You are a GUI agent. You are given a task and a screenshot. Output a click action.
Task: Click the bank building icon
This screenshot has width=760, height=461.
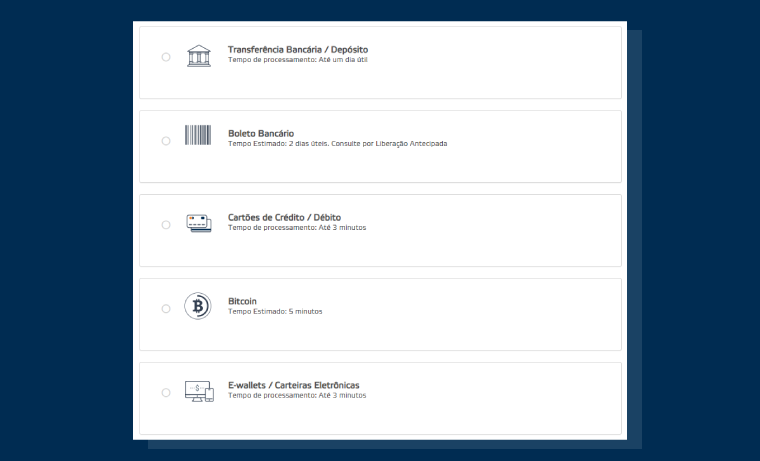(x=199, y=56)
